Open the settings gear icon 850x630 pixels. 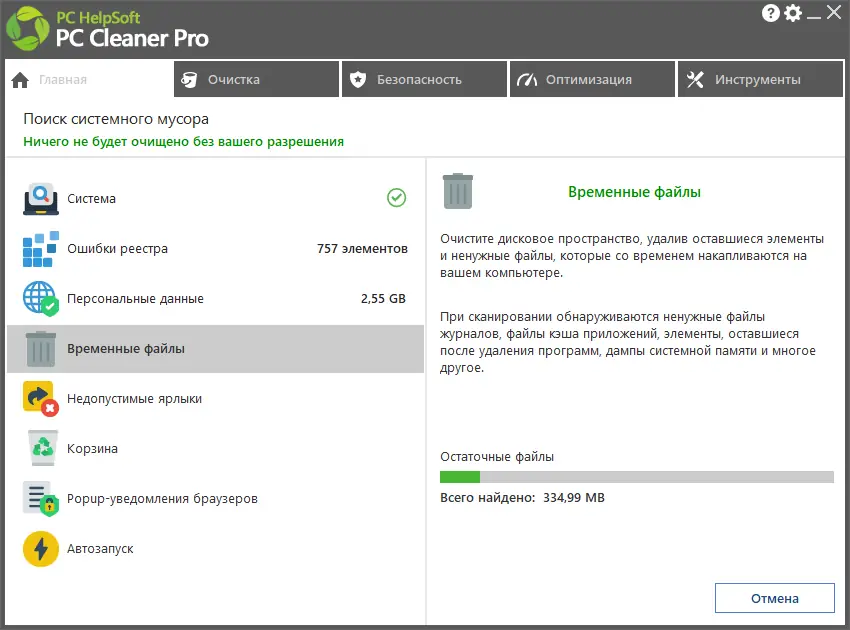pos(793,13)
